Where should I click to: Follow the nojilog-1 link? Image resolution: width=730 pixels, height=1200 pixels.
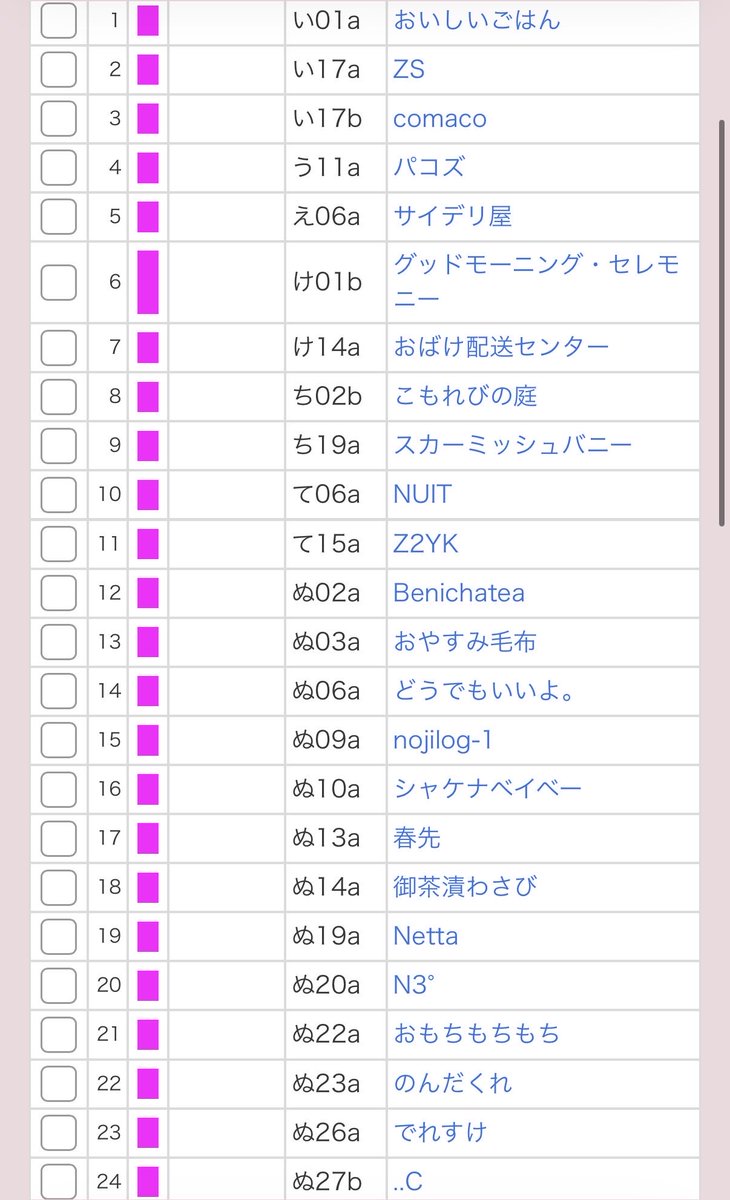[x=443, y=740]
